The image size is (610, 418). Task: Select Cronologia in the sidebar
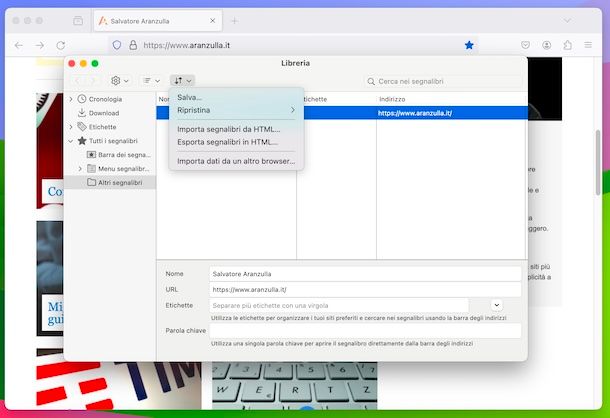tap(105, 99)
